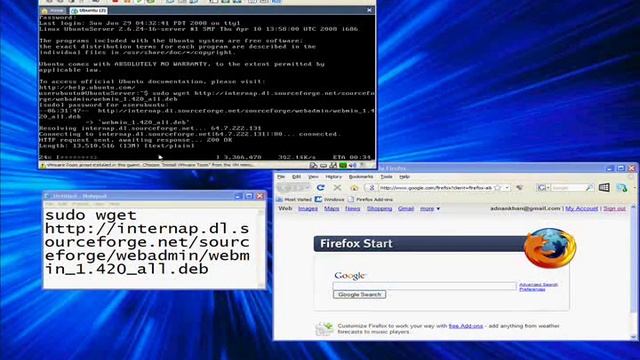Open the Firefox History menu
This screenshot has height=360, width=640.
(333, 177)
